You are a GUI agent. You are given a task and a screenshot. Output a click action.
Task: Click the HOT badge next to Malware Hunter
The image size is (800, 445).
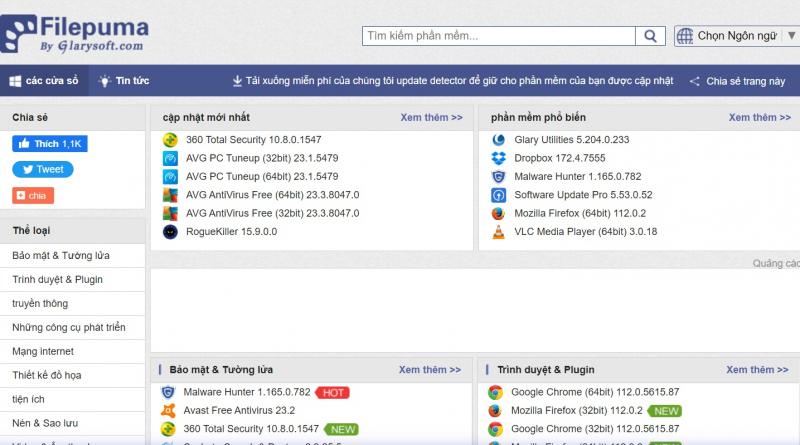[333, 392]
